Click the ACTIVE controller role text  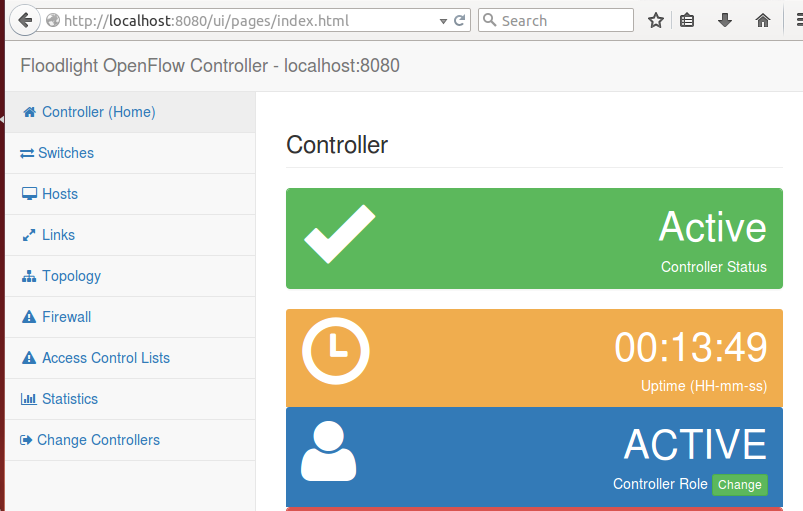coord(695,444)
